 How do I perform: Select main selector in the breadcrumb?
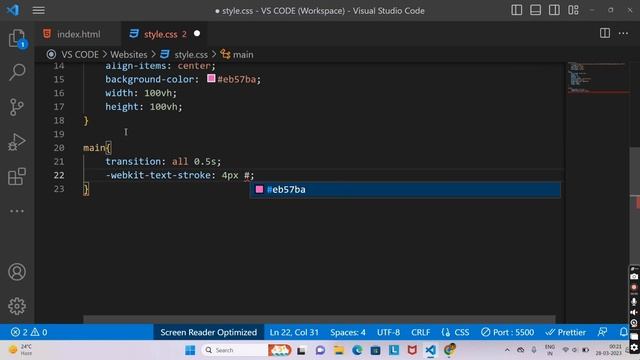point(243,54)
